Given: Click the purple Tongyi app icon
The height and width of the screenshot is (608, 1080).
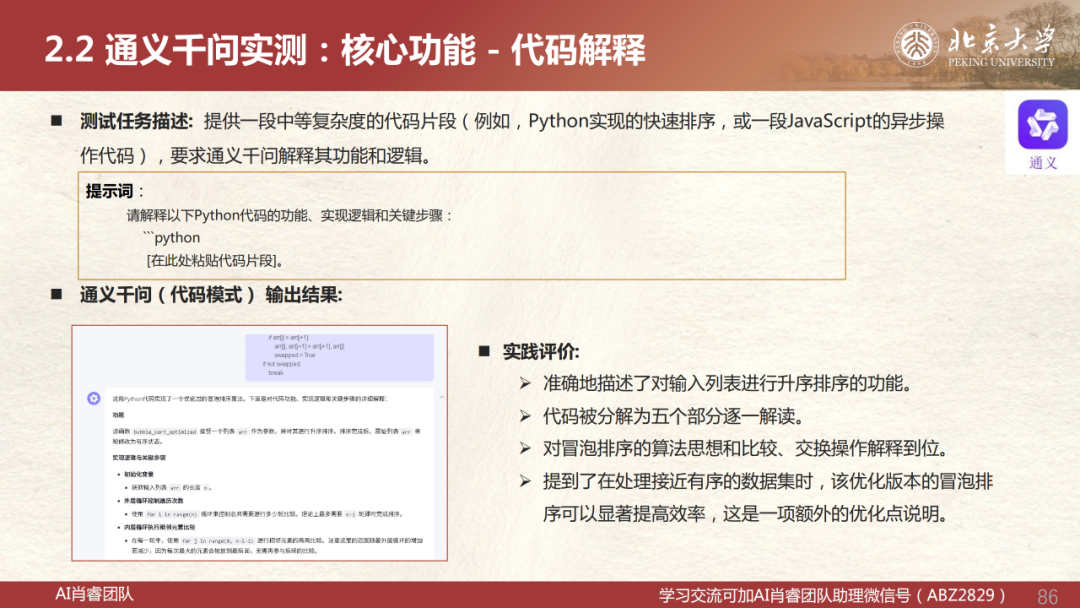Looking at the screenshot, I should pyautogui.click(x=1043, y=125).
